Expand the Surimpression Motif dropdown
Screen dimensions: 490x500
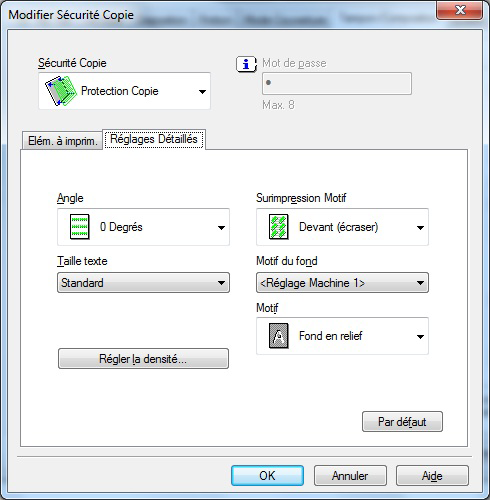tap(420, 227)
